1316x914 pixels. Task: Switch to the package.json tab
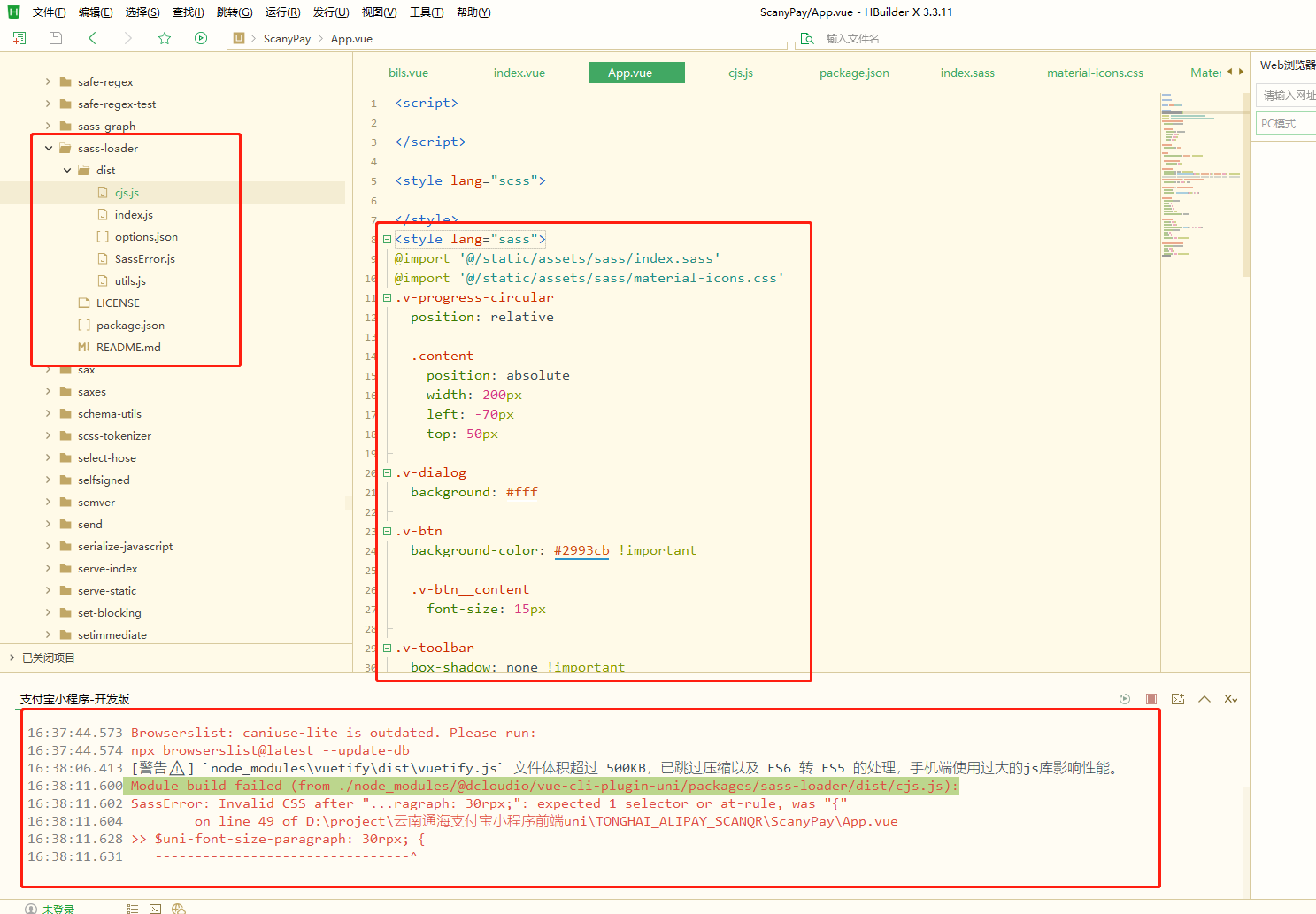pyautogui.click(x=854, y=73)
